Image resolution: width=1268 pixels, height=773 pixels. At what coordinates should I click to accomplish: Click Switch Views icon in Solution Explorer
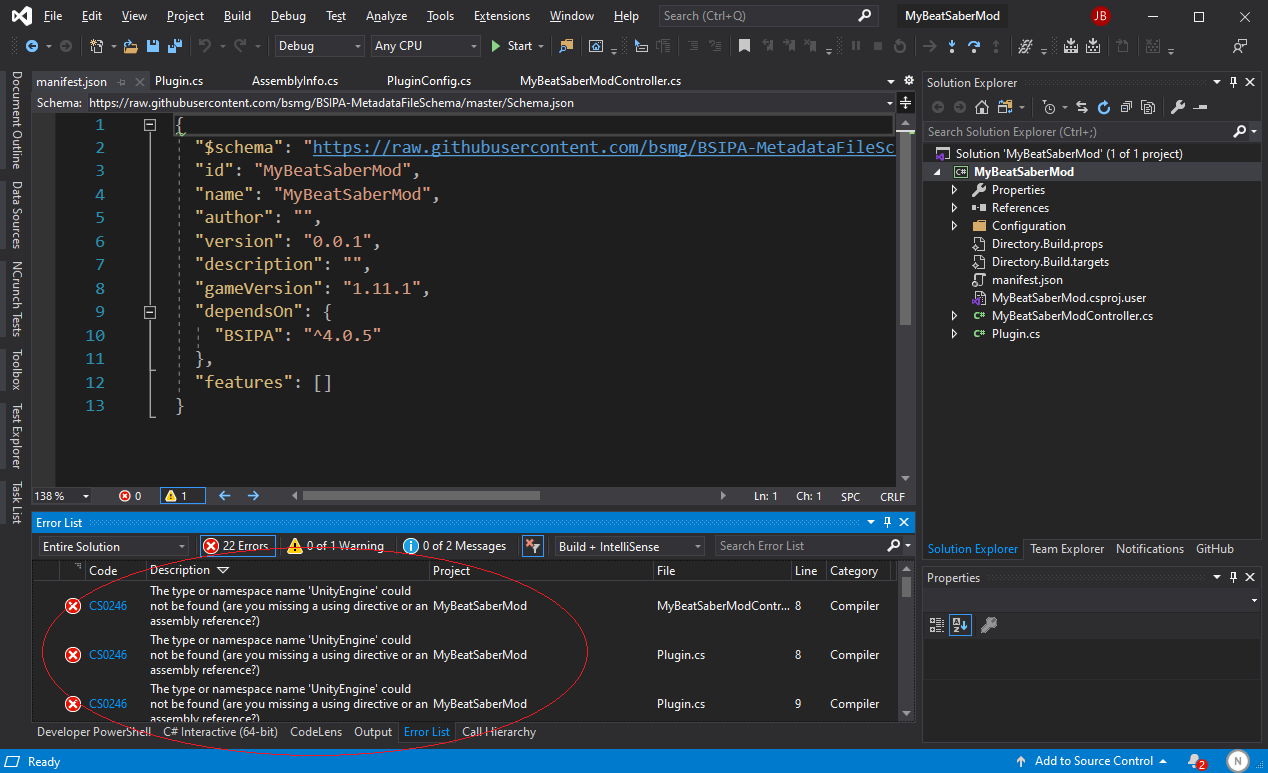point(1005,107)
